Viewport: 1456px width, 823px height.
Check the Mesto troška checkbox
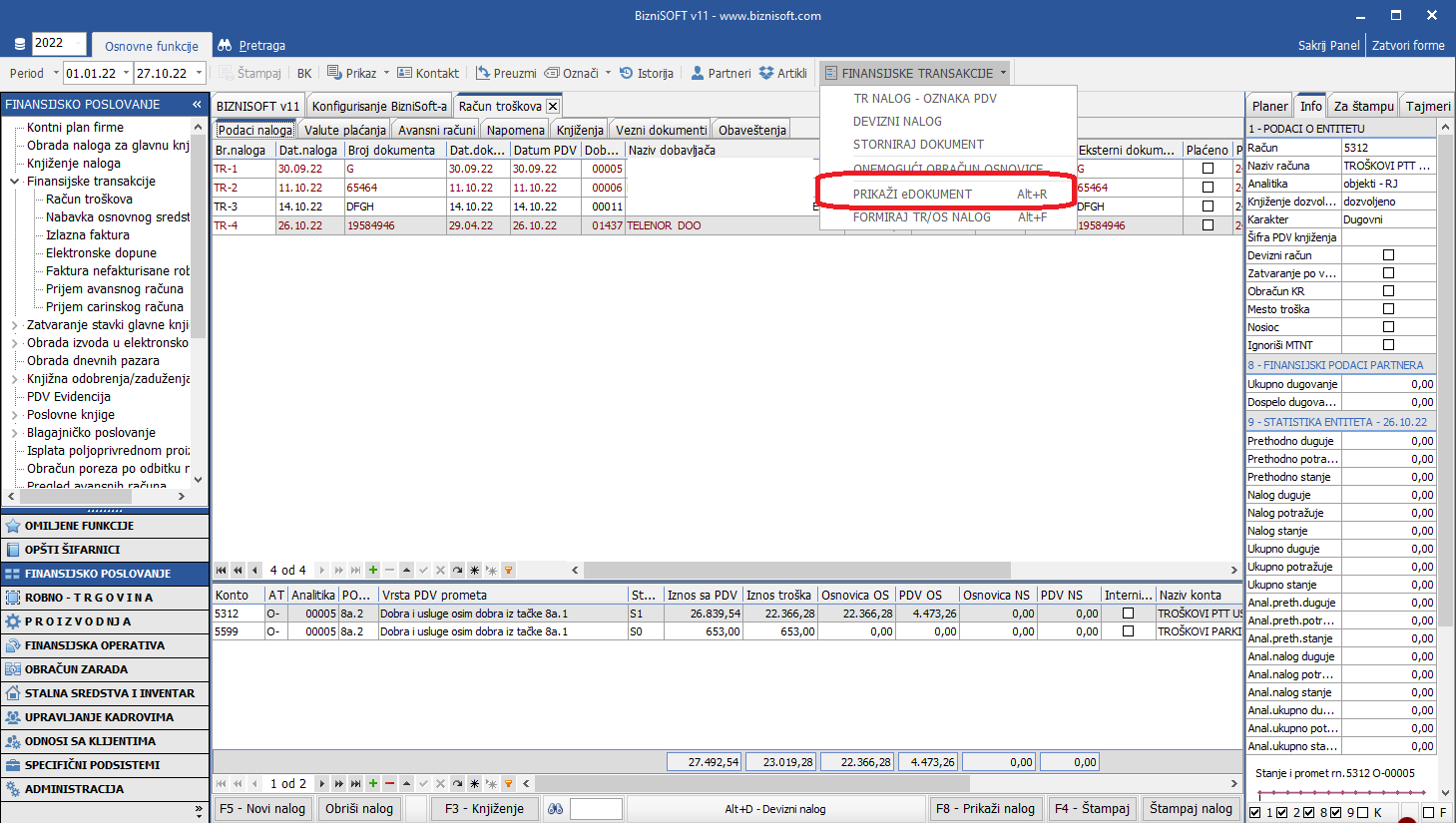(1388, 309)
